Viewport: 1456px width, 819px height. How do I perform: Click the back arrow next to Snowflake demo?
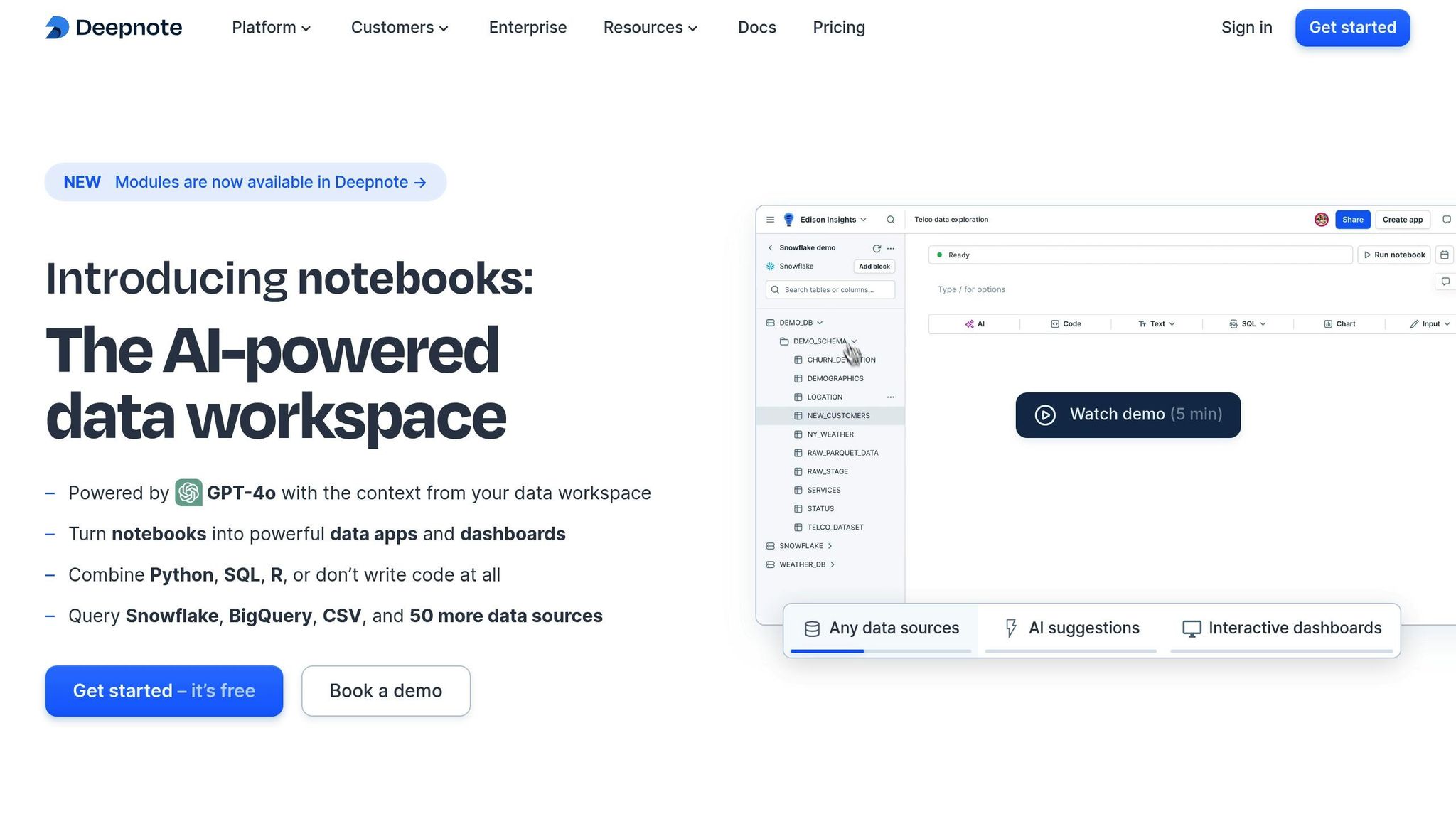coord(770,248)
